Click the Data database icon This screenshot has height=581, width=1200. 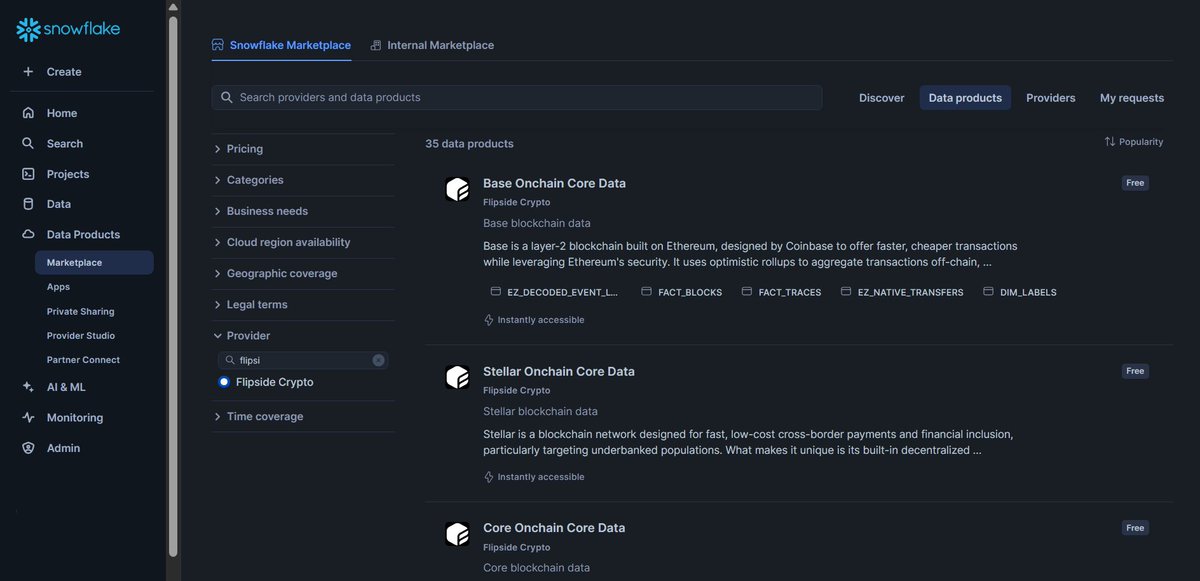(28, 204)
